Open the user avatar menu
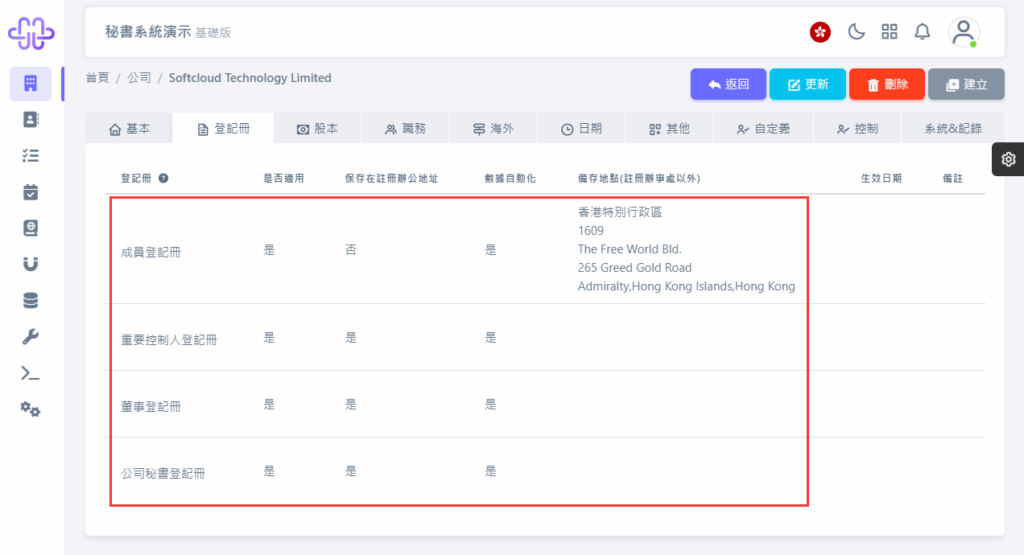This screenshot has width=1024, height=555. click(x=964, y=32)
